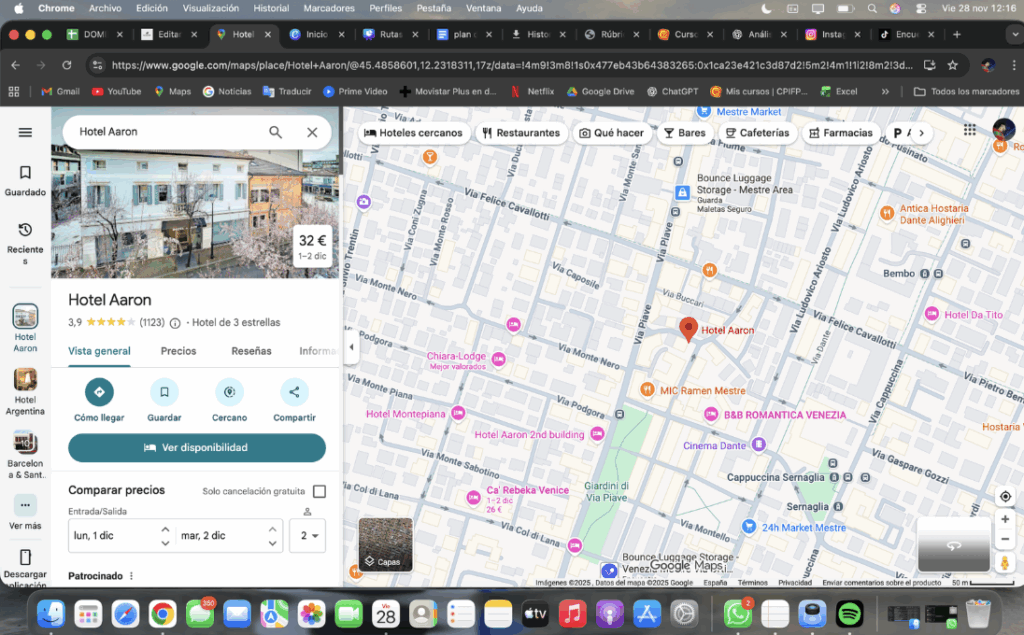Open the Google apps grid icon
The image size is (1024, 635).
pos(969,130)
